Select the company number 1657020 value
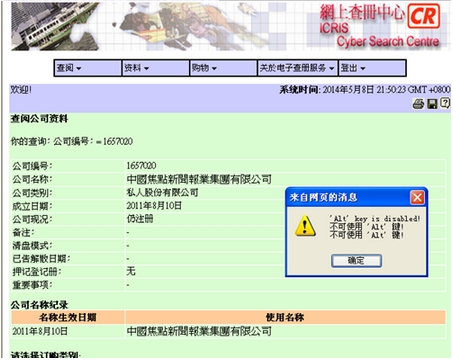Image resolution: width=453 pixels, height=362 pixels. click(x=141, y=166)
